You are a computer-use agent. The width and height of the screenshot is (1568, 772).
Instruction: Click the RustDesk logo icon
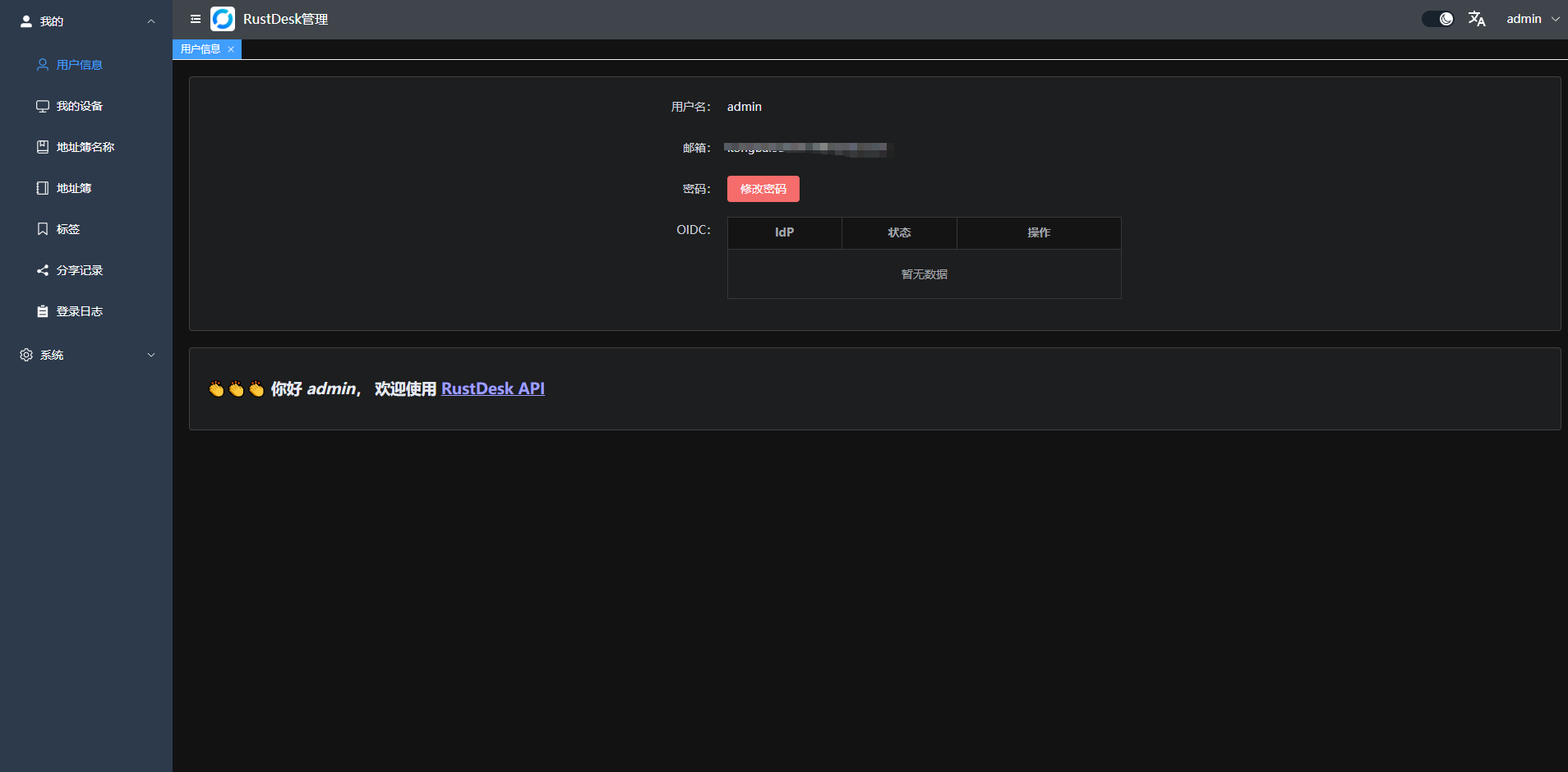click(x=223, y=19)
